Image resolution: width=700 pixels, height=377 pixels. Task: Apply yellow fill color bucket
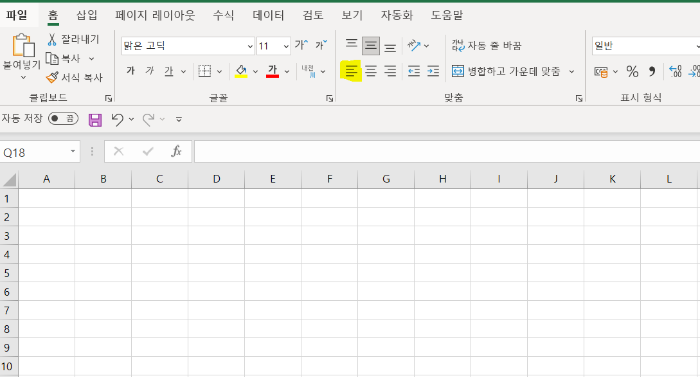coord(241,71)
